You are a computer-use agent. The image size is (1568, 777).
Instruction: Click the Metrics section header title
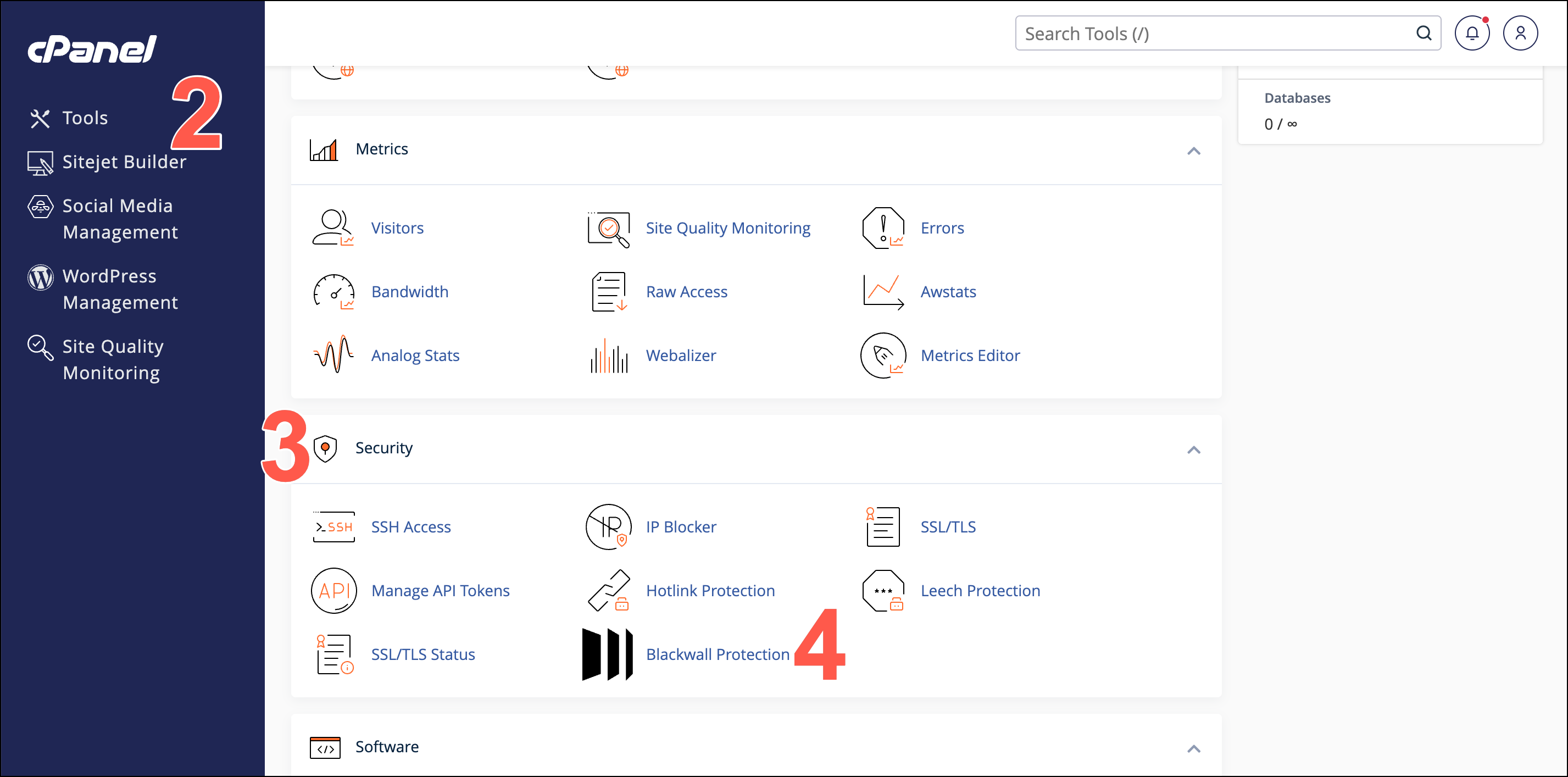[x=382, y=149]
